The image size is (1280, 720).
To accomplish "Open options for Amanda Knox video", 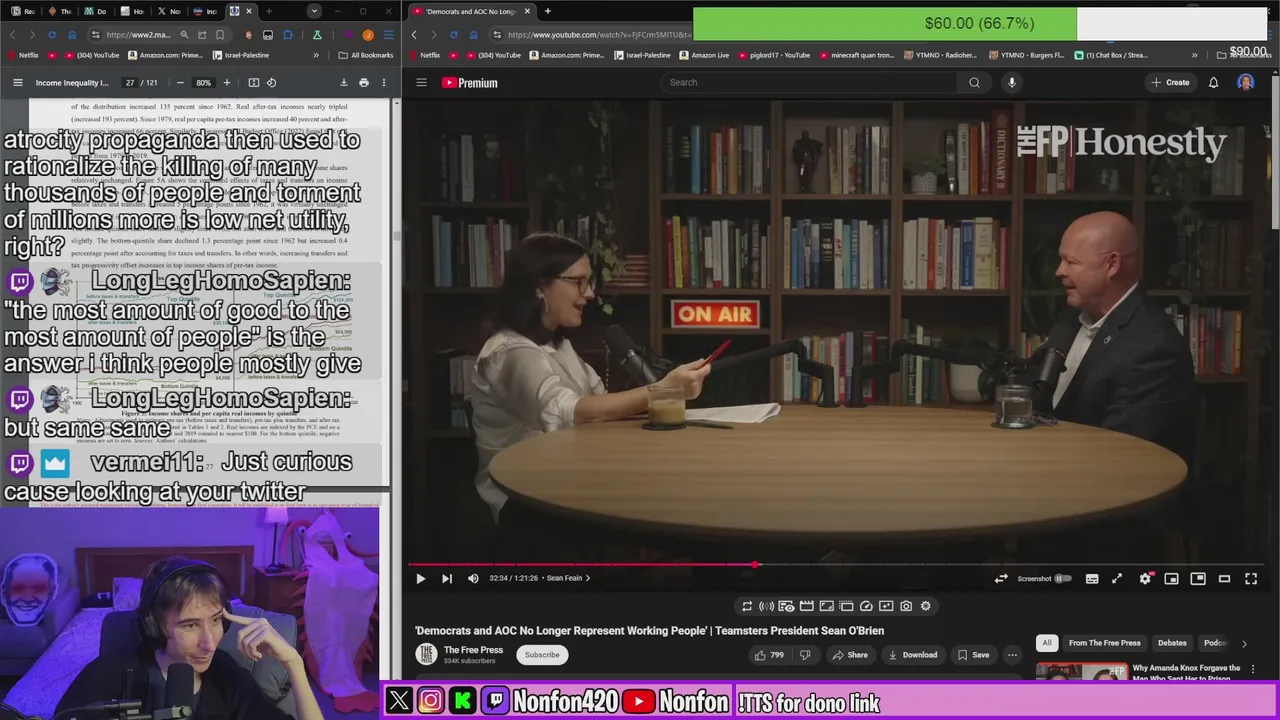I will click(1253, 670).
